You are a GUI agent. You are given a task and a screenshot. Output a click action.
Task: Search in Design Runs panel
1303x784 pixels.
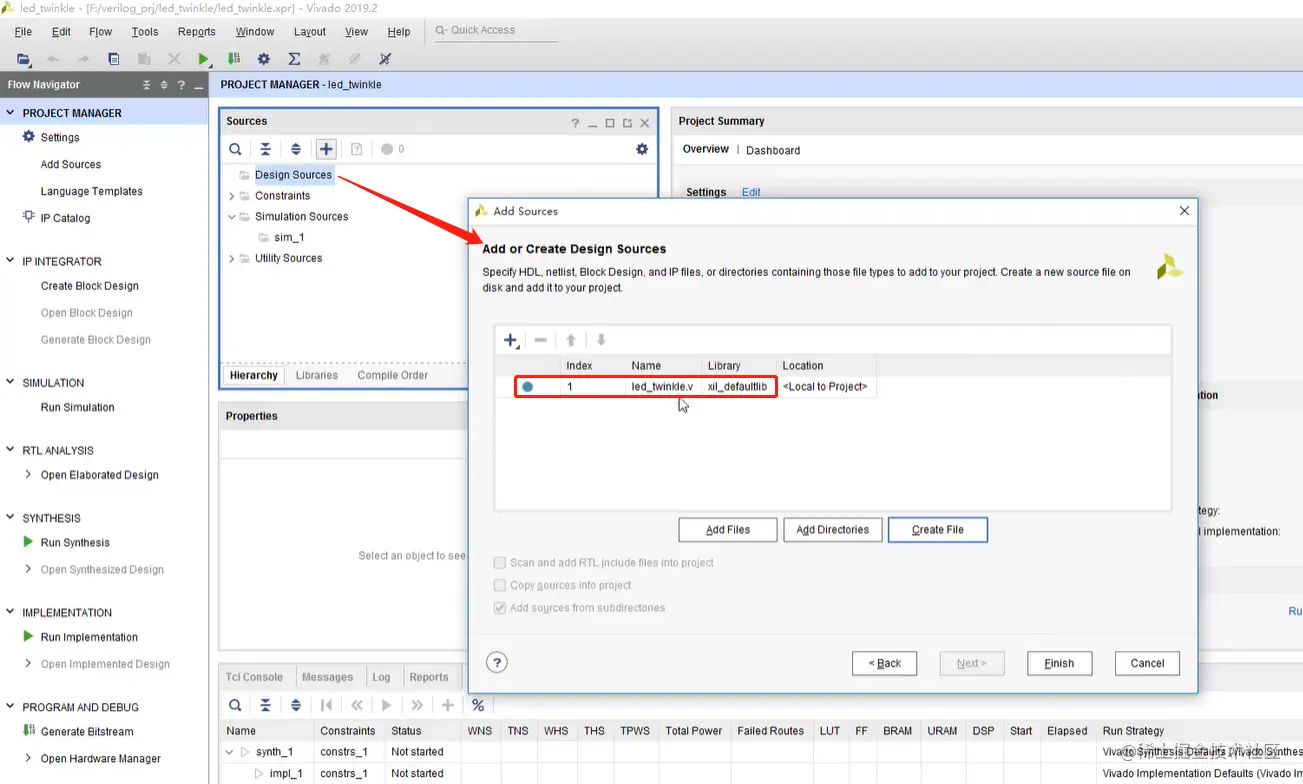pyautogui.click(x=235, y=705)
